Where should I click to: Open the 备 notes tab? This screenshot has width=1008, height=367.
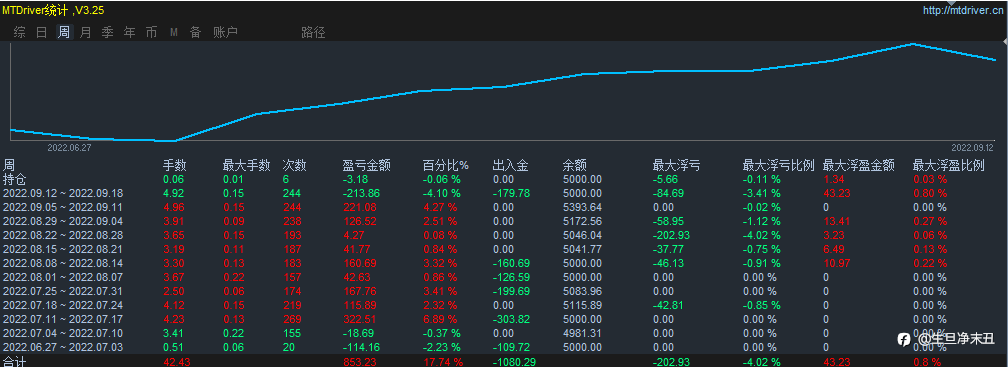(x=195, y=32)
